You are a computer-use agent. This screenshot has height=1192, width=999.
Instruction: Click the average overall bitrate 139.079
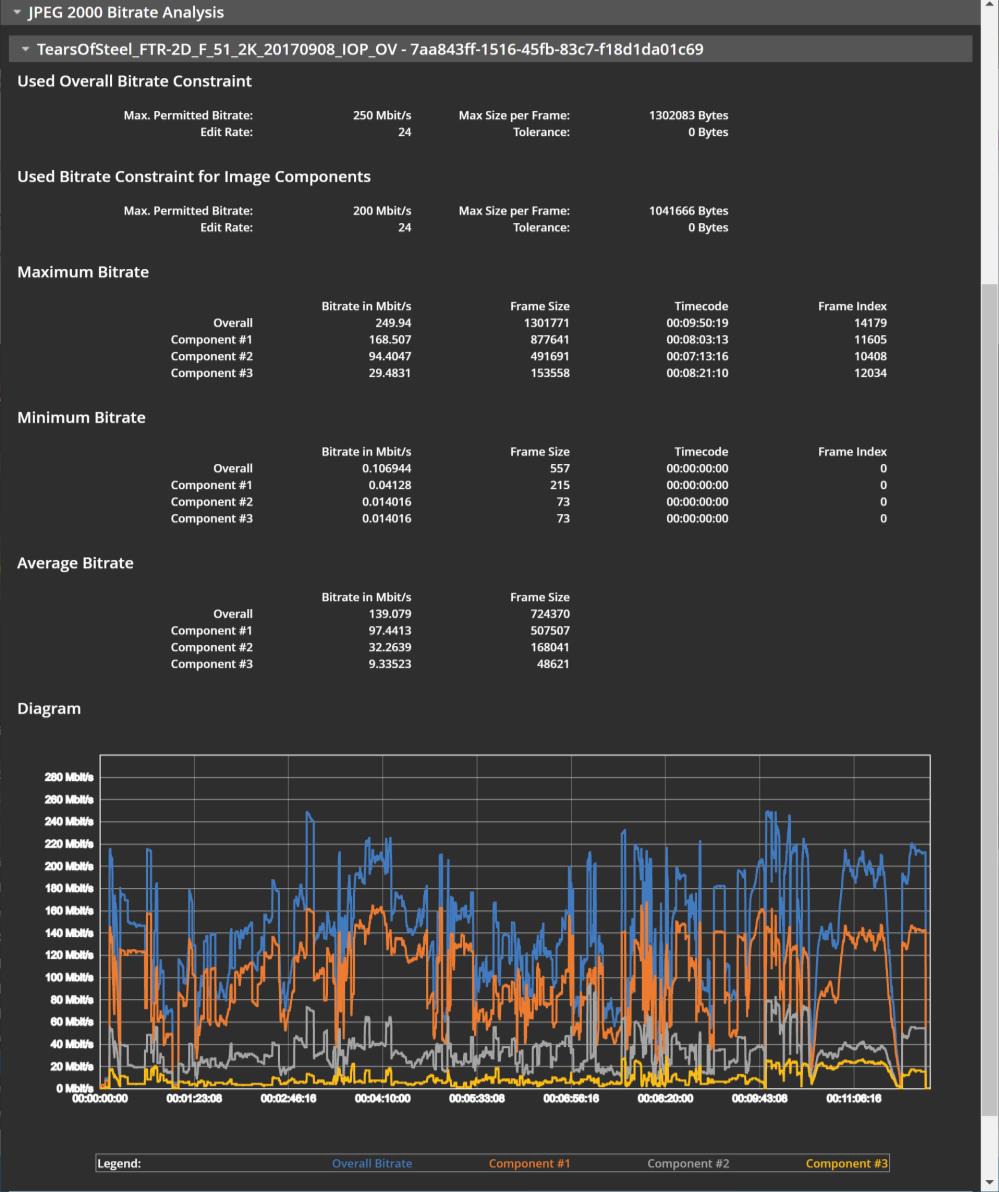[x=391, y=614]
